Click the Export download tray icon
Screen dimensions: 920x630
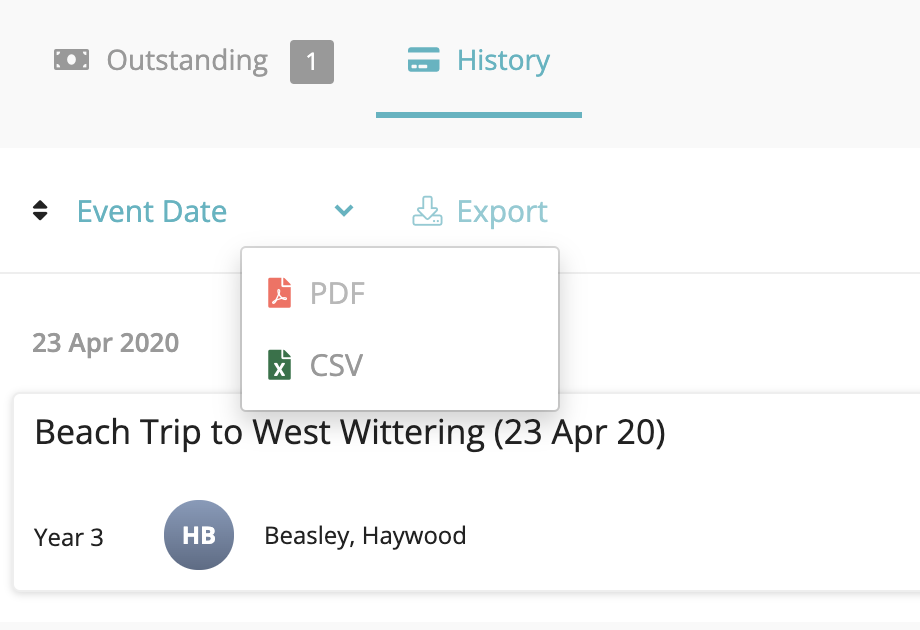427,211
